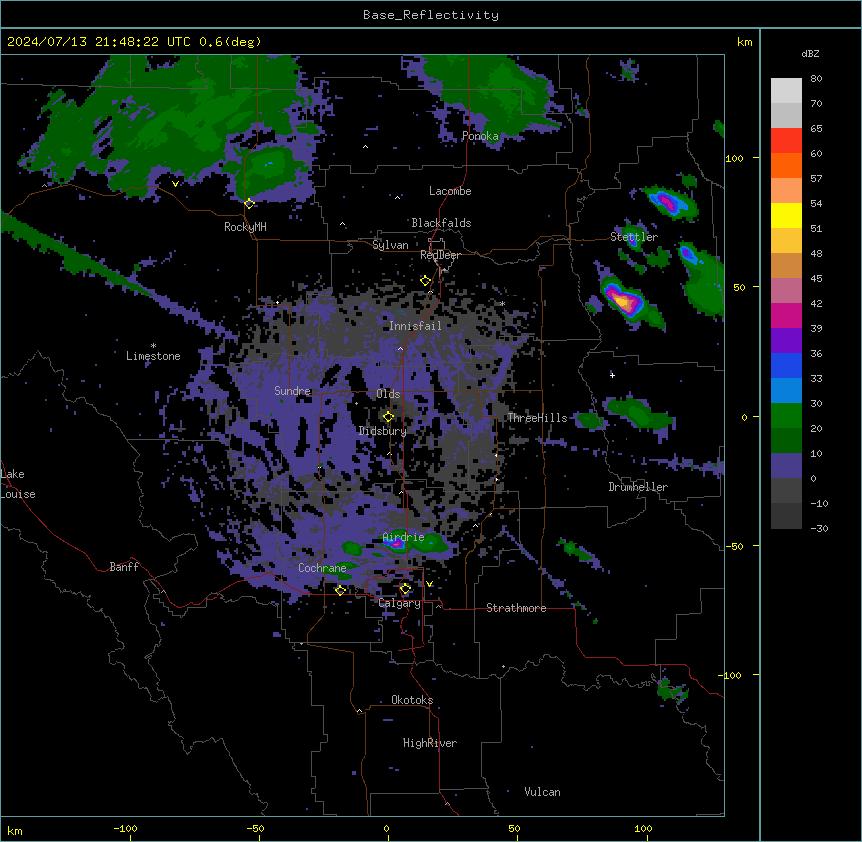Click the bright green 20–30 dBZ legend swatch
Viewport: 862px width, 842px height.
(x=786, y=416)
